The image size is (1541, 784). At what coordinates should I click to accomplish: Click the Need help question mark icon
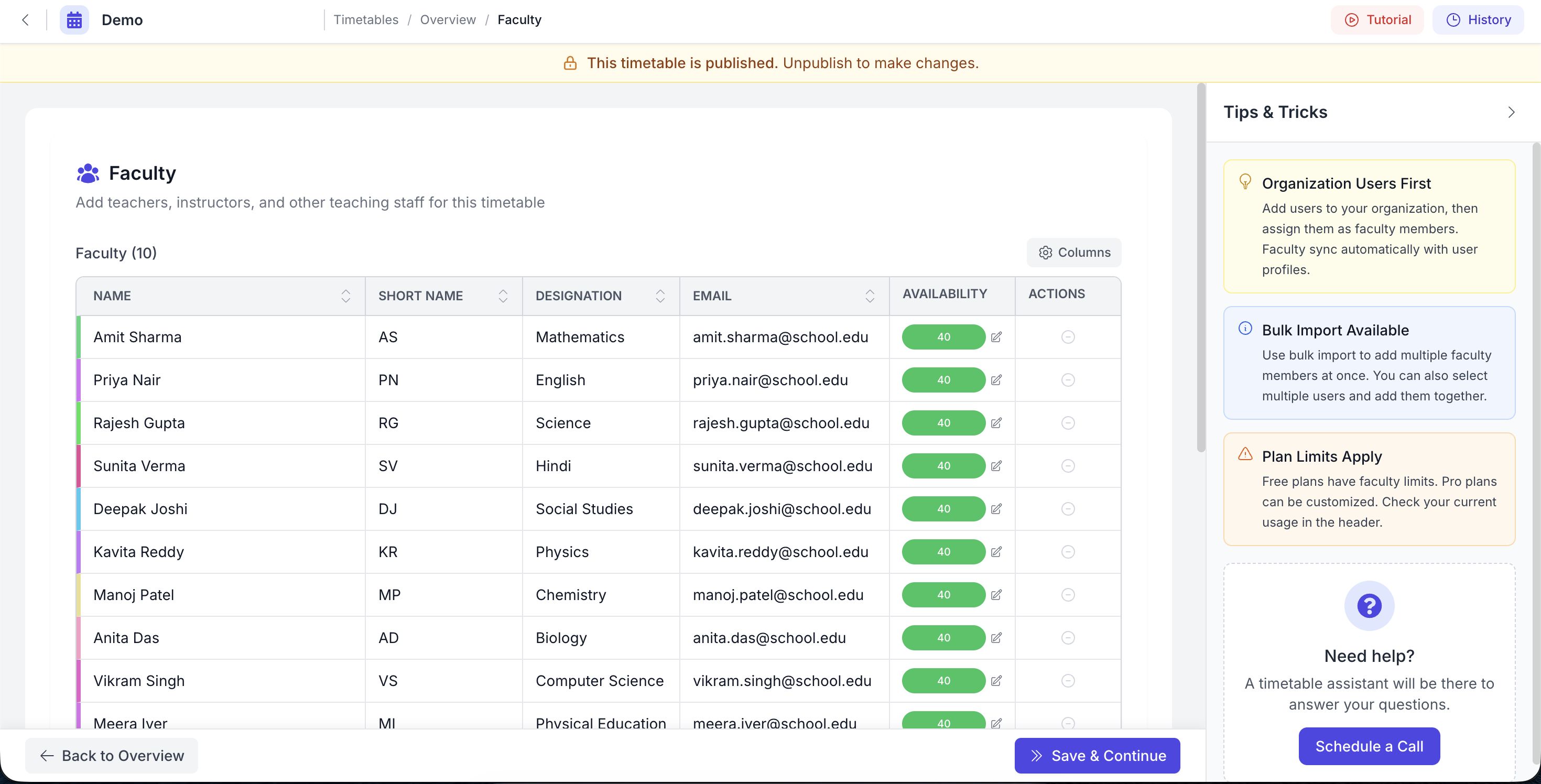click(1369, 606)
